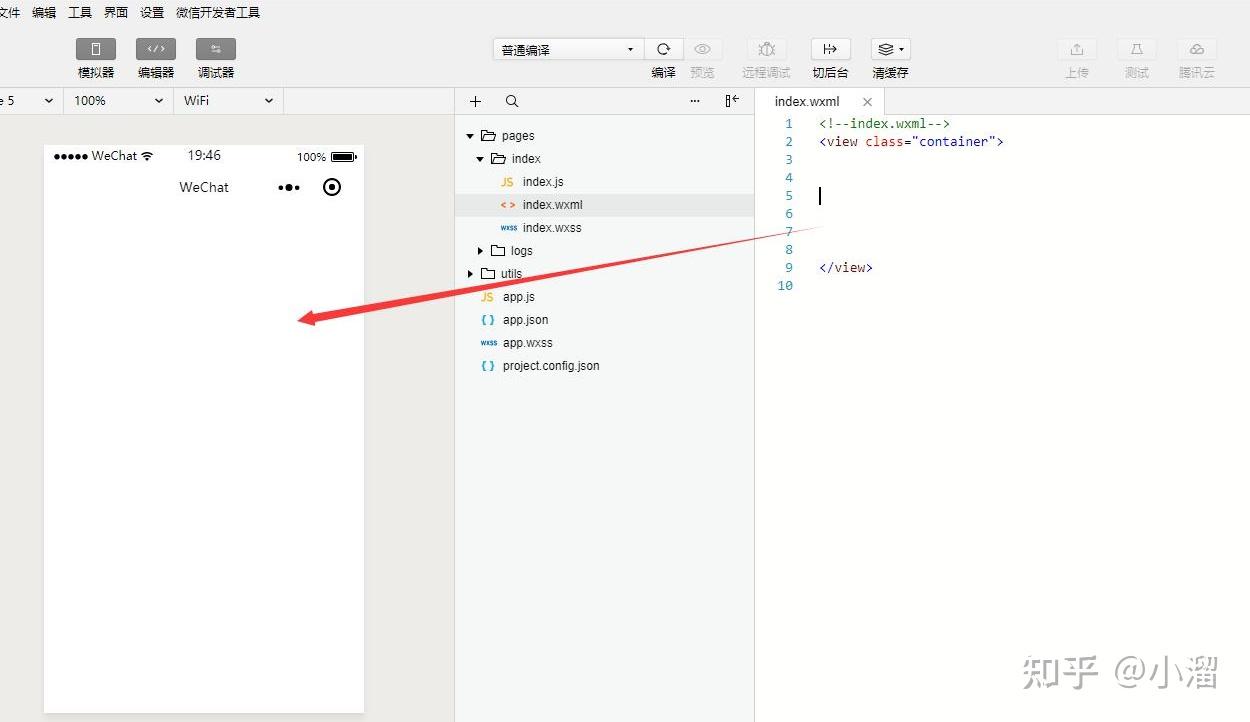Open the clear cache (清缓存) layers dropdown

coord(890,49)
